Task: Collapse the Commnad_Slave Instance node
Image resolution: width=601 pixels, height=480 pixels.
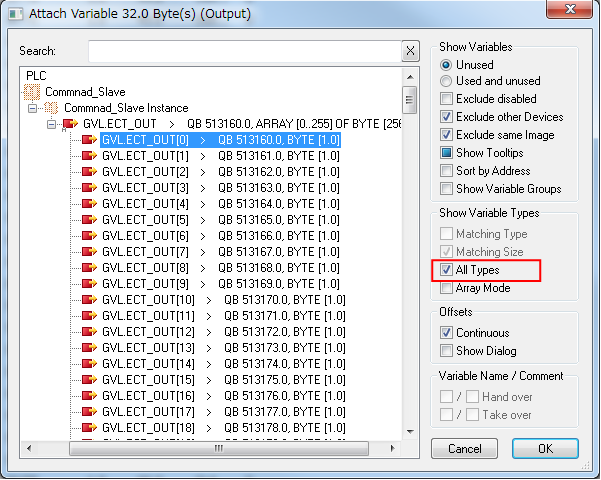Action: pos(34,108)
